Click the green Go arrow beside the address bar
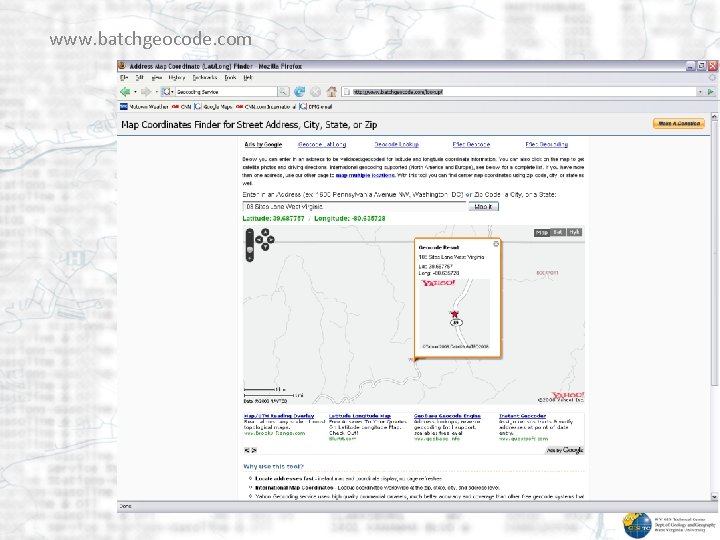The image size is (720, 540). pyautogui.click(x=711, y=92)
